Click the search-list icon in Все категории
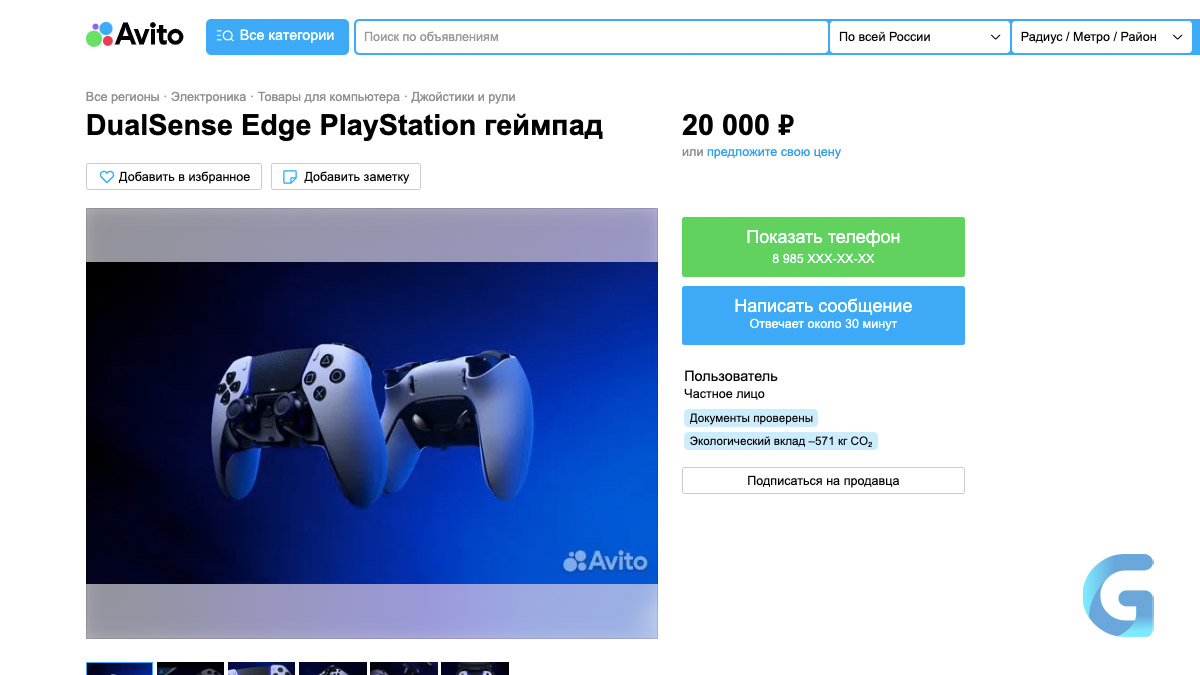Image resolution: width=1200 pixels, height=675 pixels. pos(225,36)
